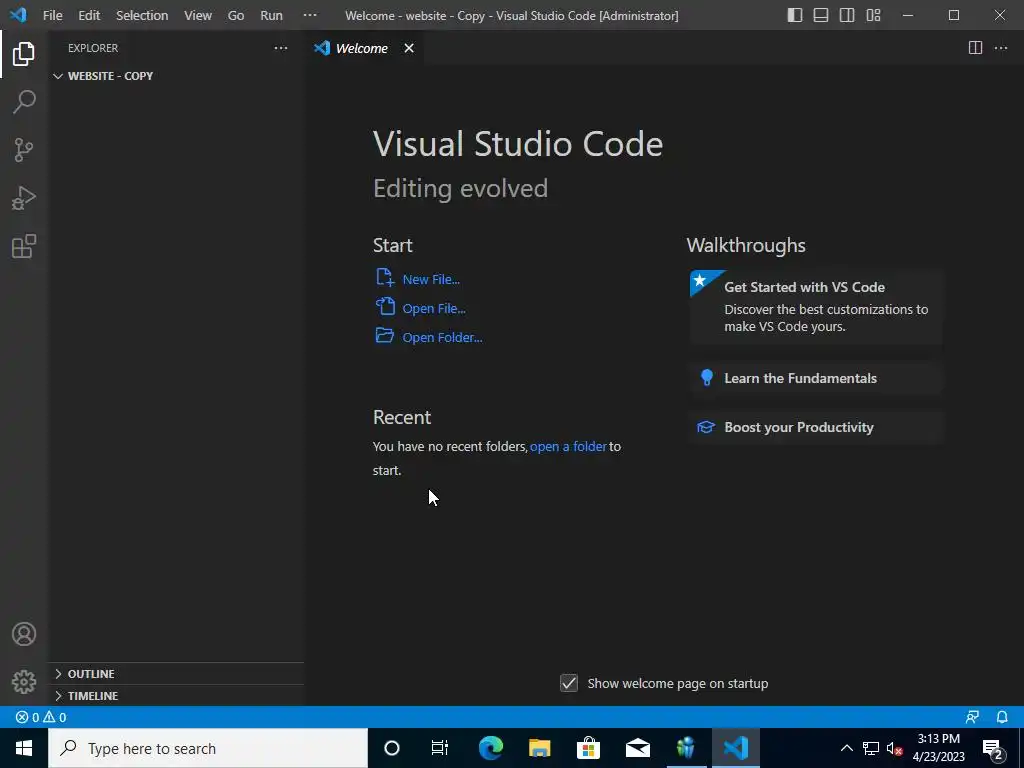Expand the TIMELINE section
Screen dimensions: 1024x768
coord(176,696)
